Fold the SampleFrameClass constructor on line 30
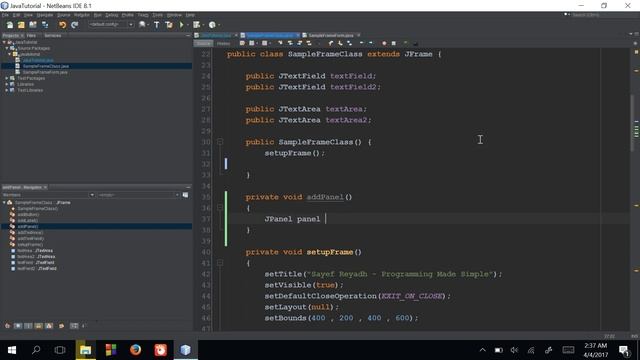 click(x=220, y=142)
